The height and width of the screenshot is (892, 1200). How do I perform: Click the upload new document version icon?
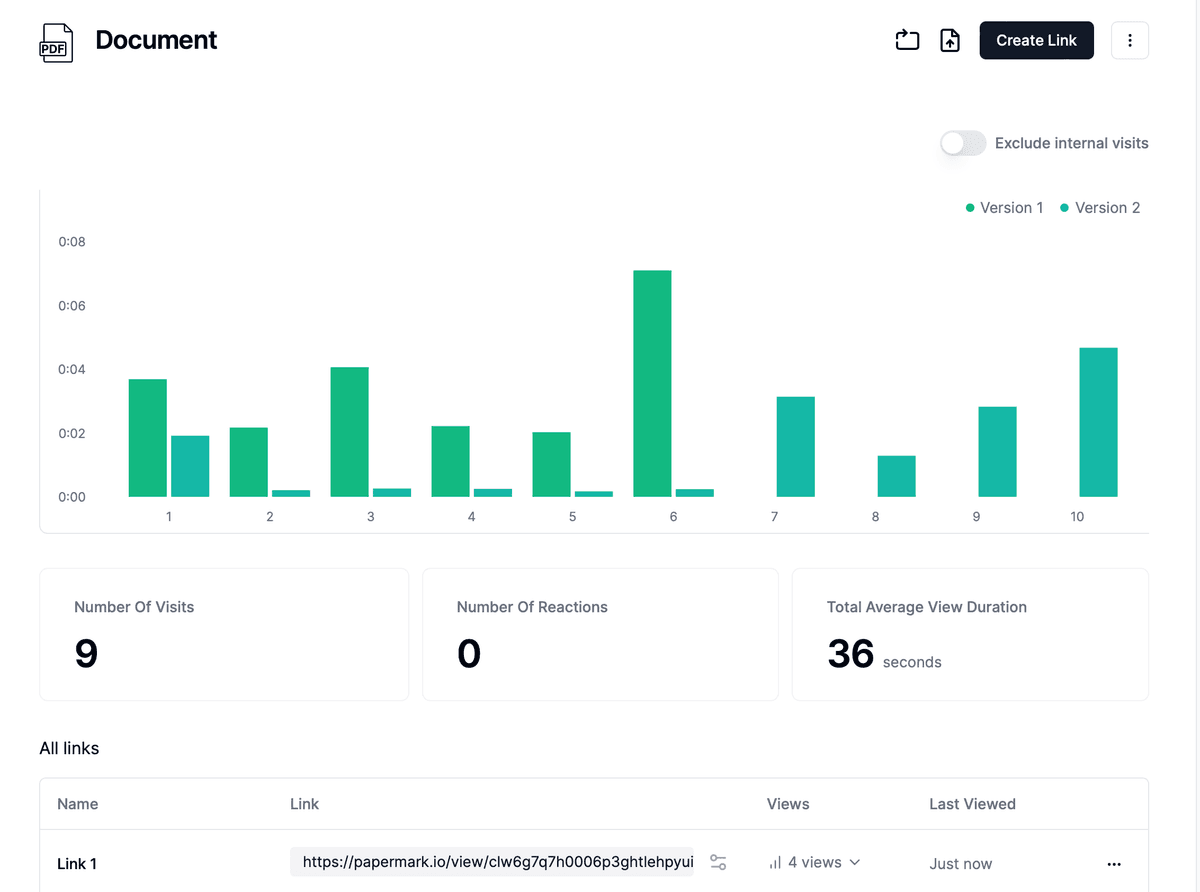point(949,40)
